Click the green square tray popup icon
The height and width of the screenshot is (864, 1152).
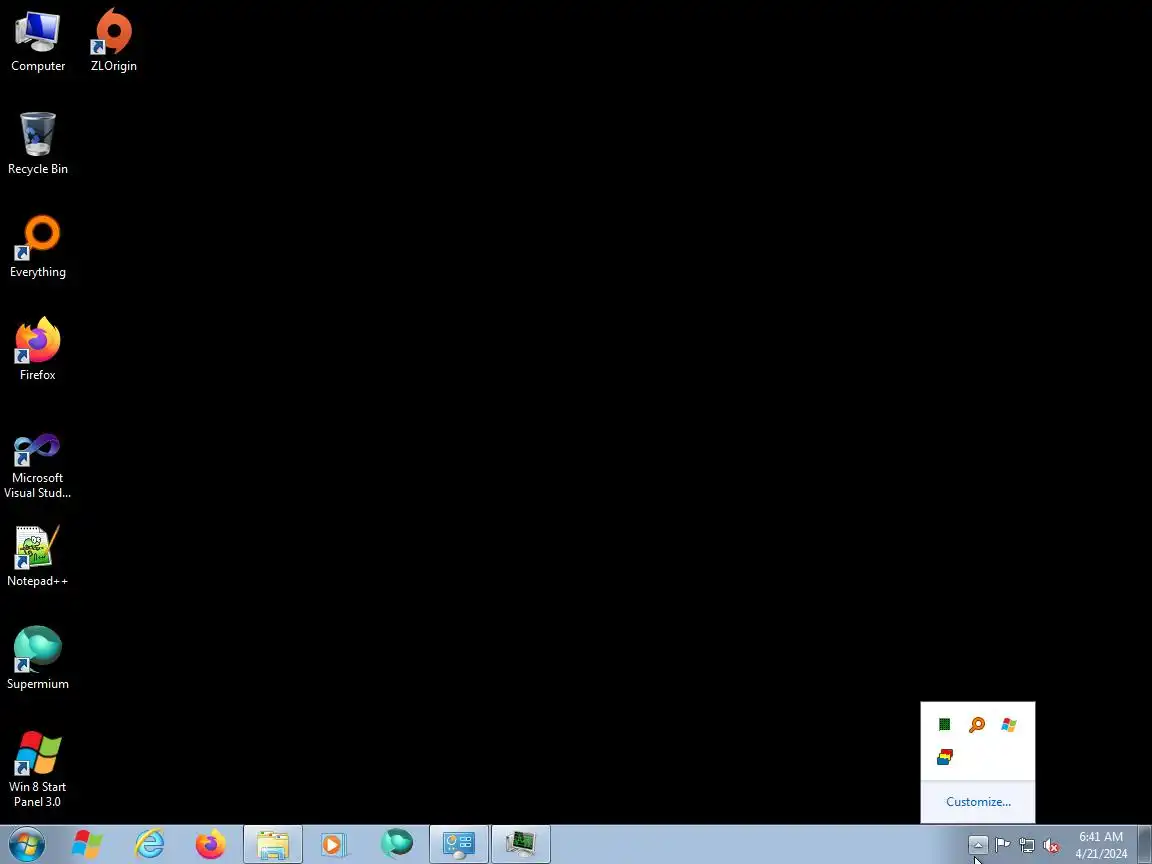(x=945, y=725)
